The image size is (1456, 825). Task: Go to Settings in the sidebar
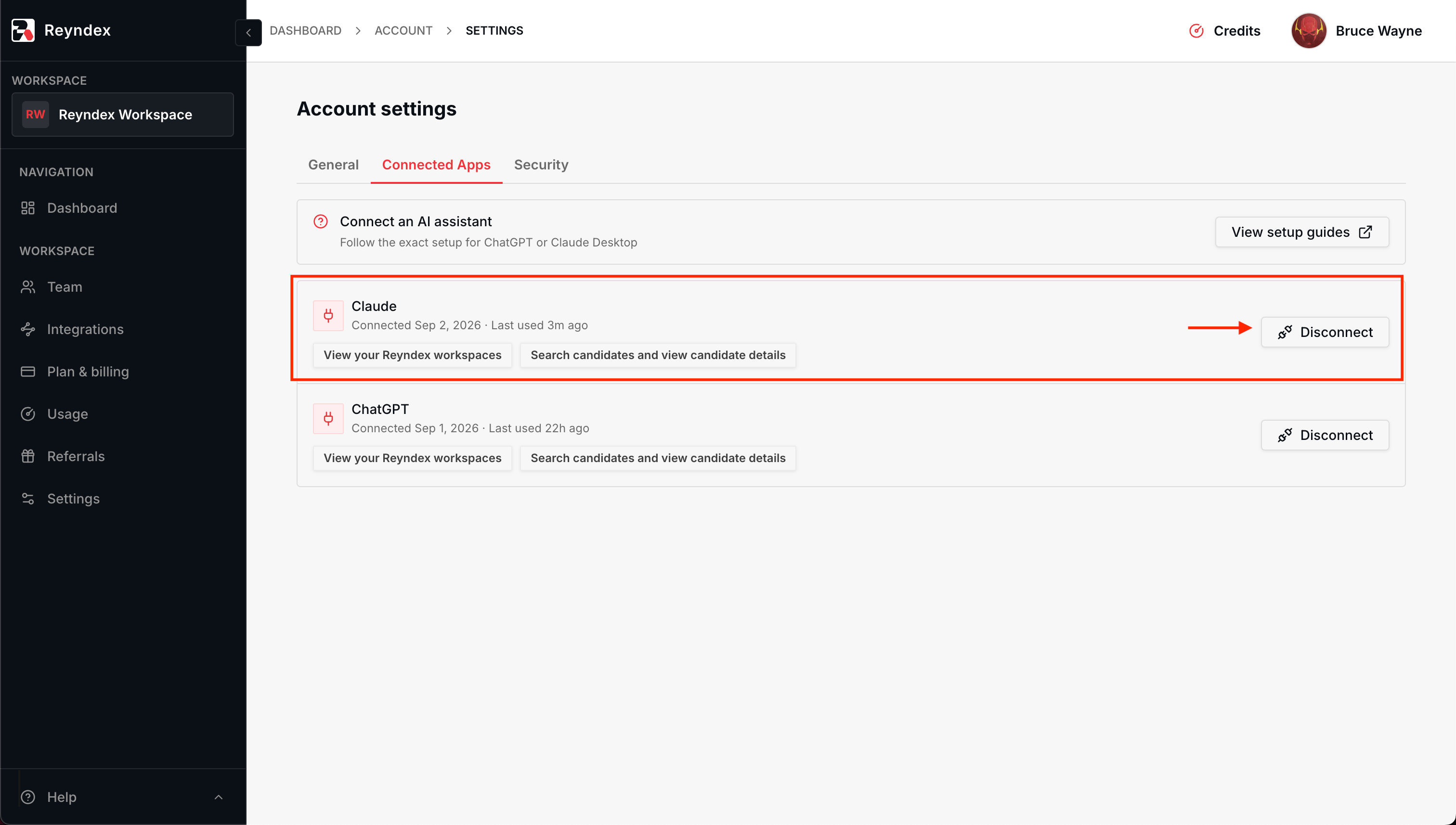point(122,499)
